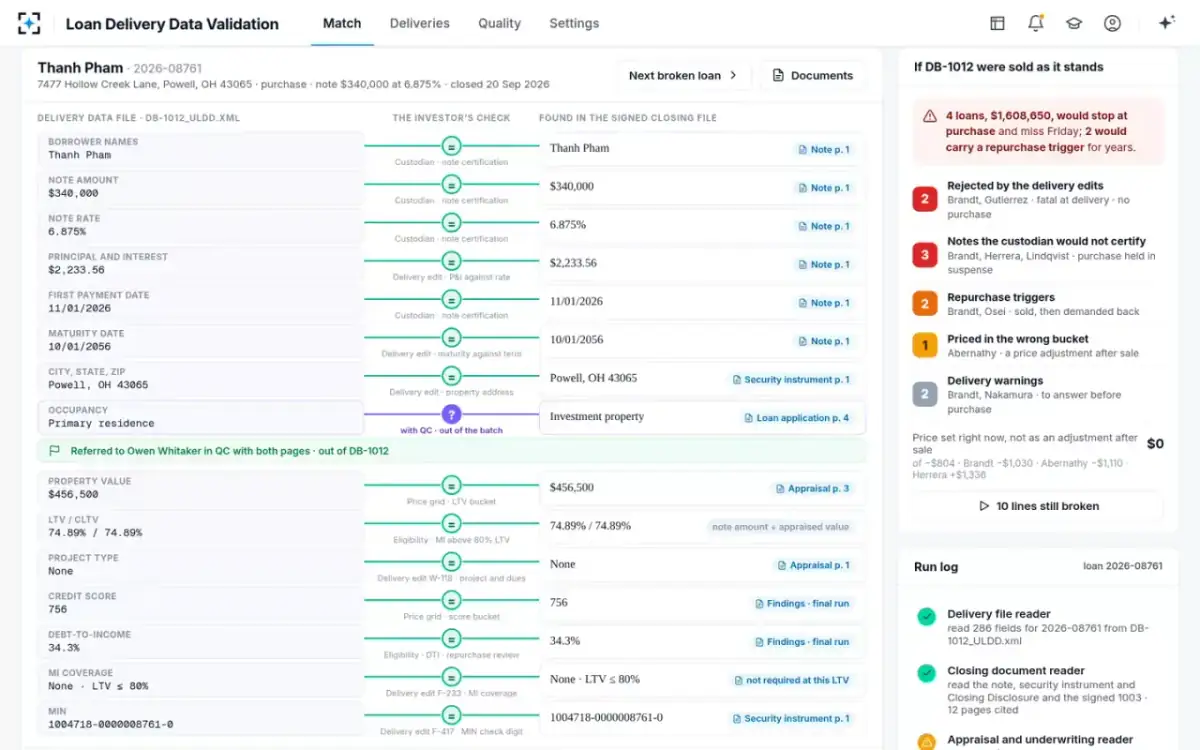
Task: Click the 'not required at this LTV' tag
Action: pos(791,680)
